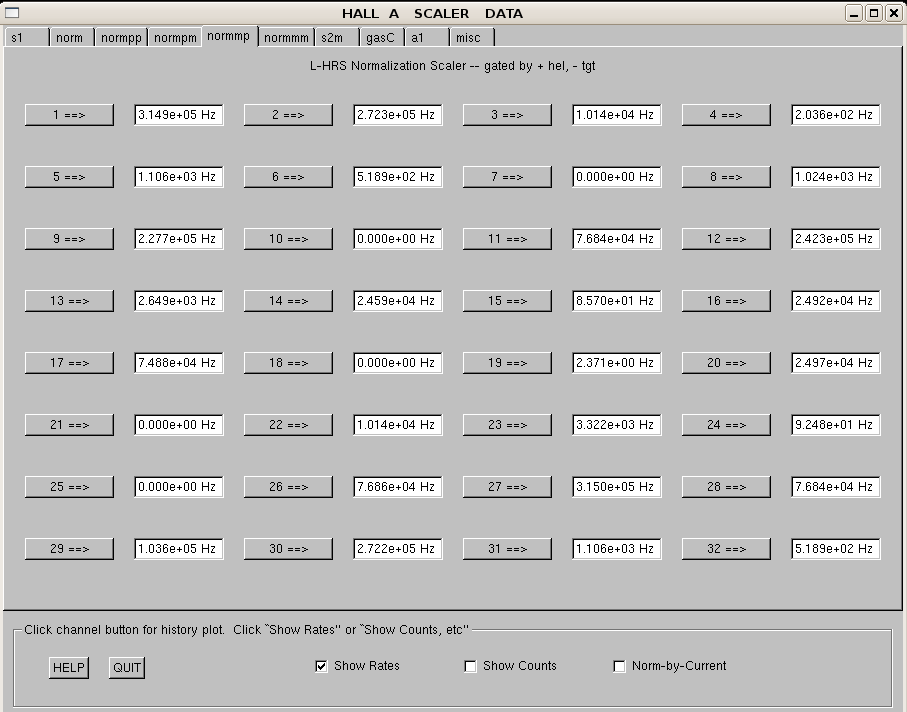Click the channel 23 button
The image size is (907, 712).
pyautogui.click(x=507, y=425)
